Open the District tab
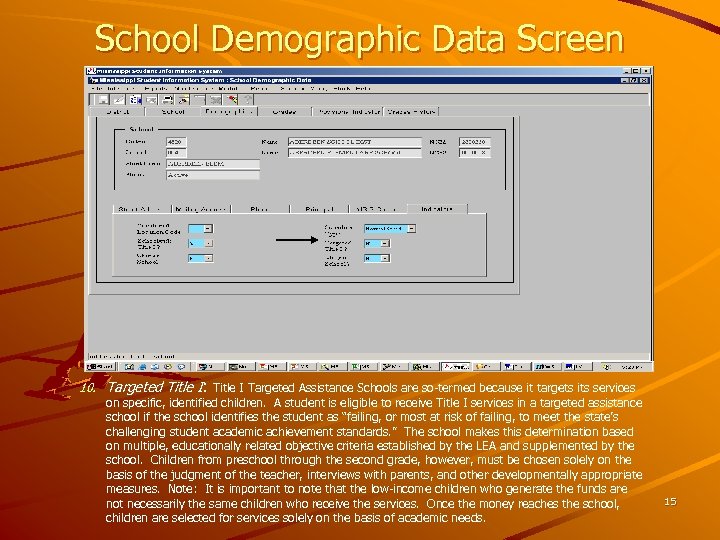 118,112
